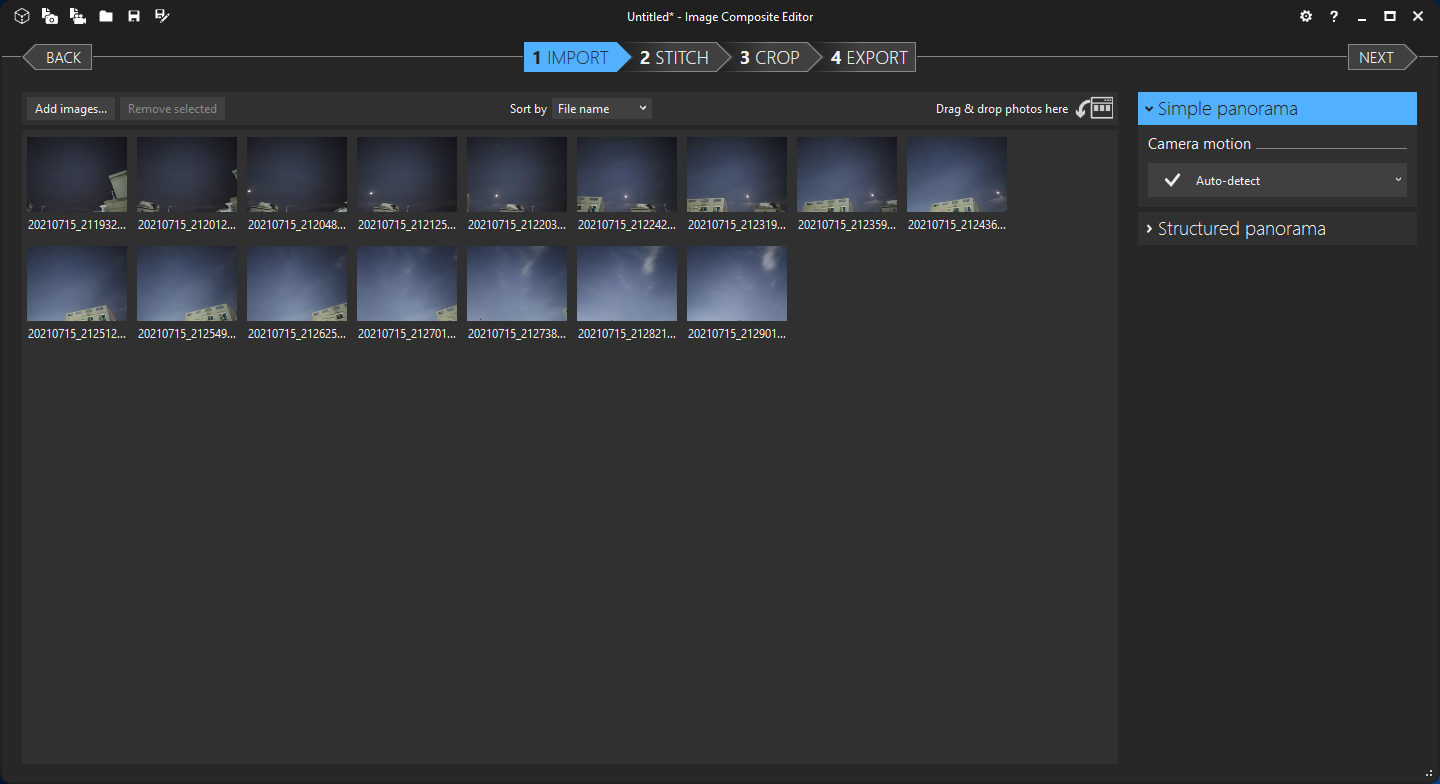Click the "Camera motion" label
This screenshot has width=1440, height=784.
point(1199,144)
